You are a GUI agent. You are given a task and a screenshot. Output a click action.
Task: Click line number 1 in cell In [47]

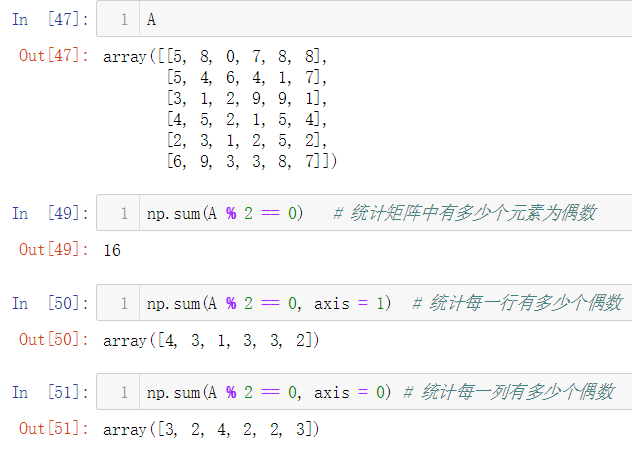[124, 19]
